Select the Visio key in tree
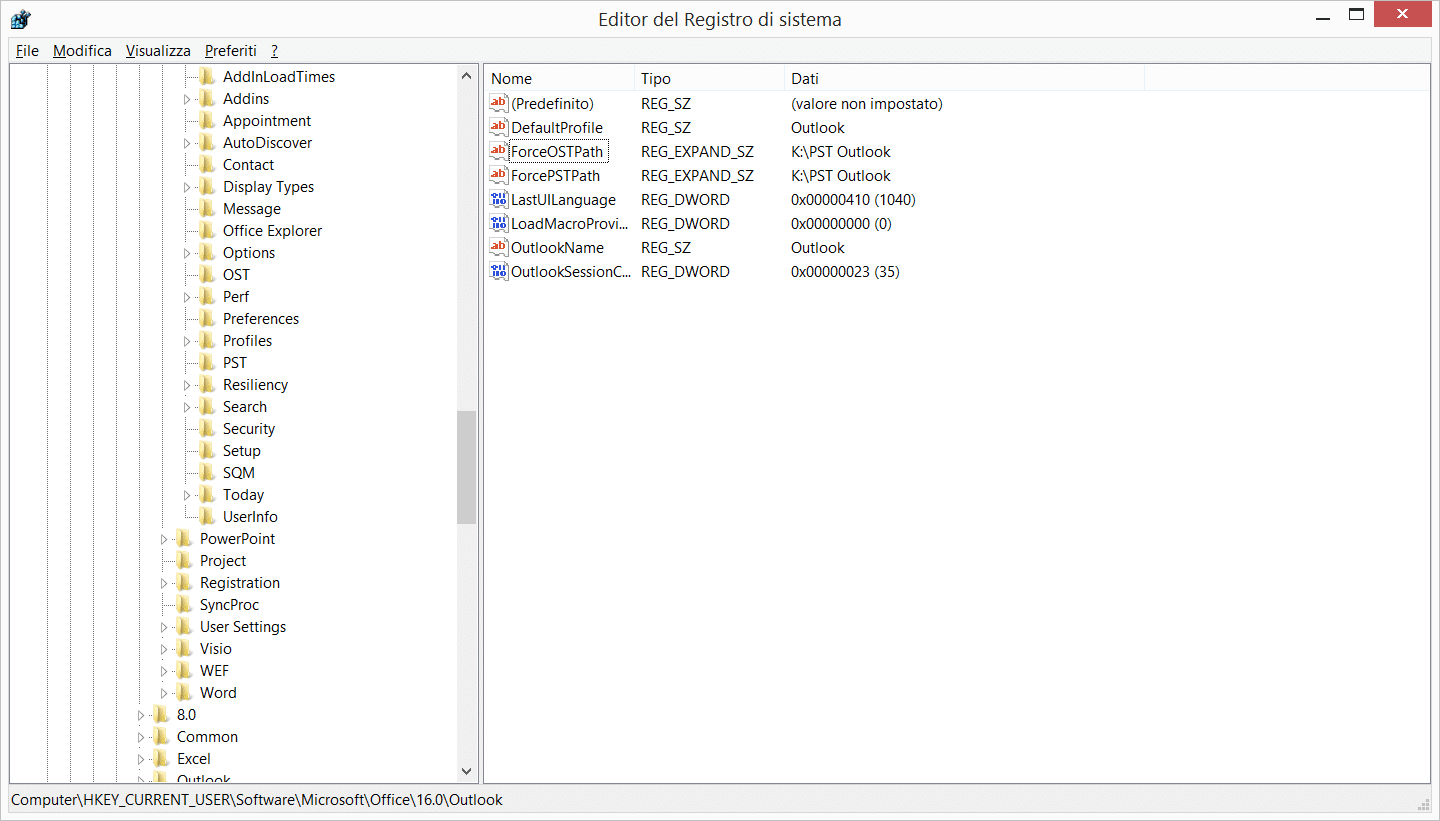This screenshot has height=821, width=1440. 216,649
